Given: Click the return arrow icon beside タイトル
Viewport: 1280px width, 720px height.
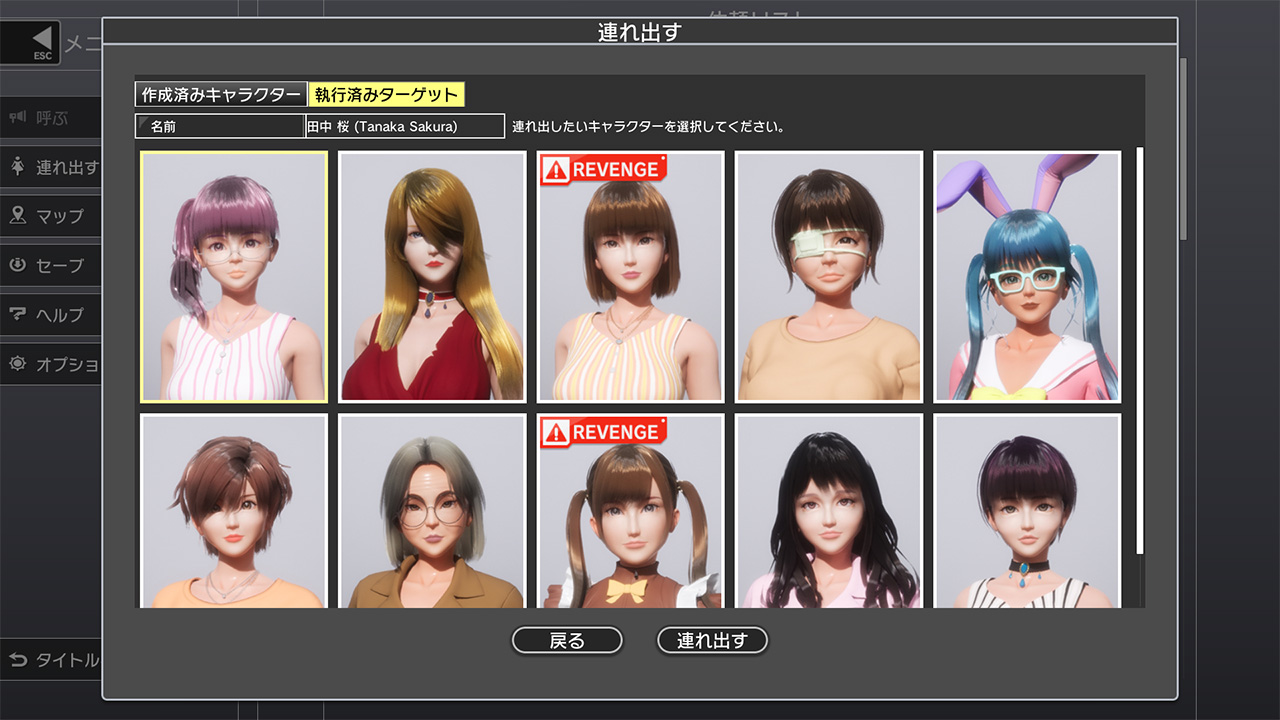Looking at the screenshot, I should 18,660.
